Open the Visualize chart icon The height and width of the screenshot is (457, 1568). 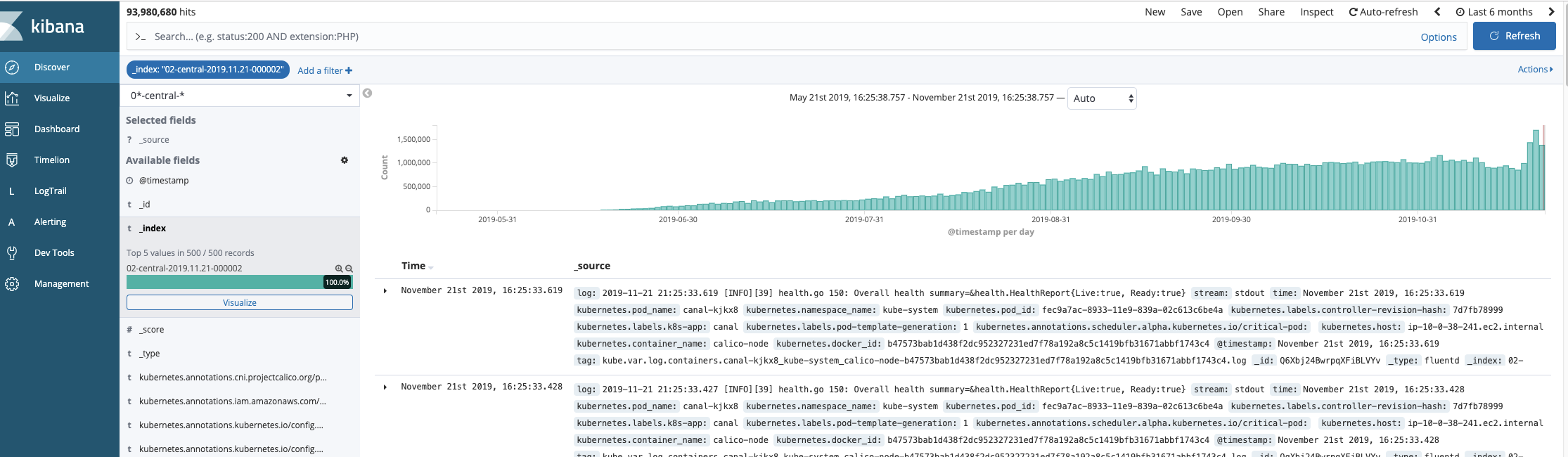(12, 98)
